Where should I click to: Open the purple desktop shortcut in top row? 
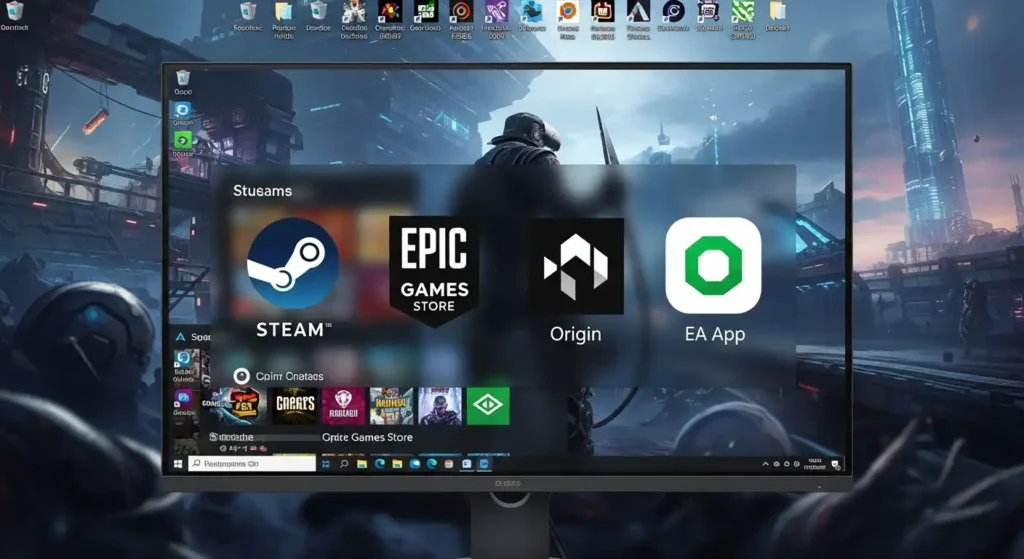pos(496,11)
